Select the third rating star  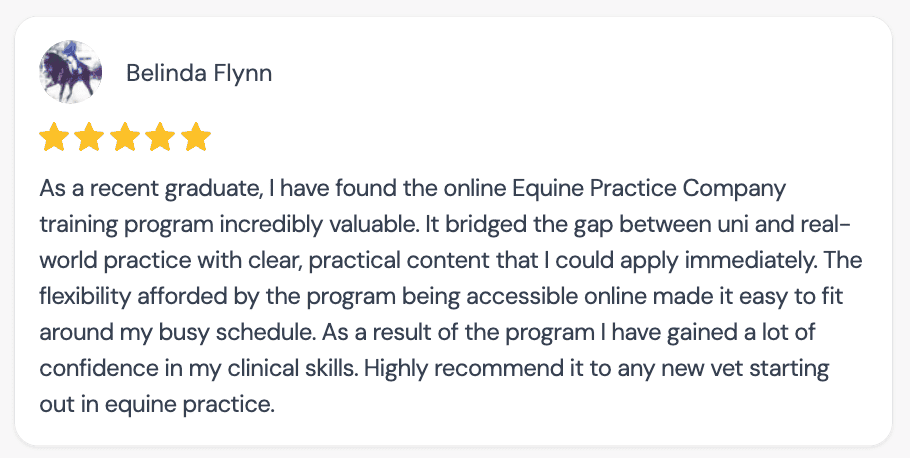tap(125, 137)
